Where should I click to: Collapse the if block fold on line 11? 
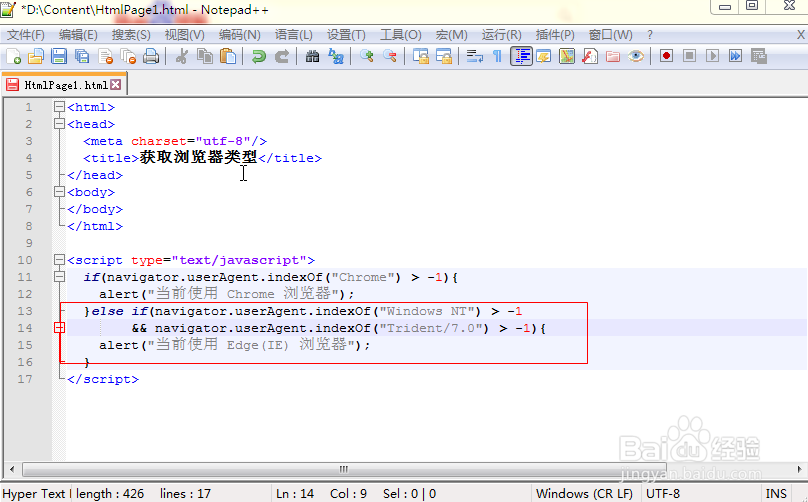click(x=59, y=277)
